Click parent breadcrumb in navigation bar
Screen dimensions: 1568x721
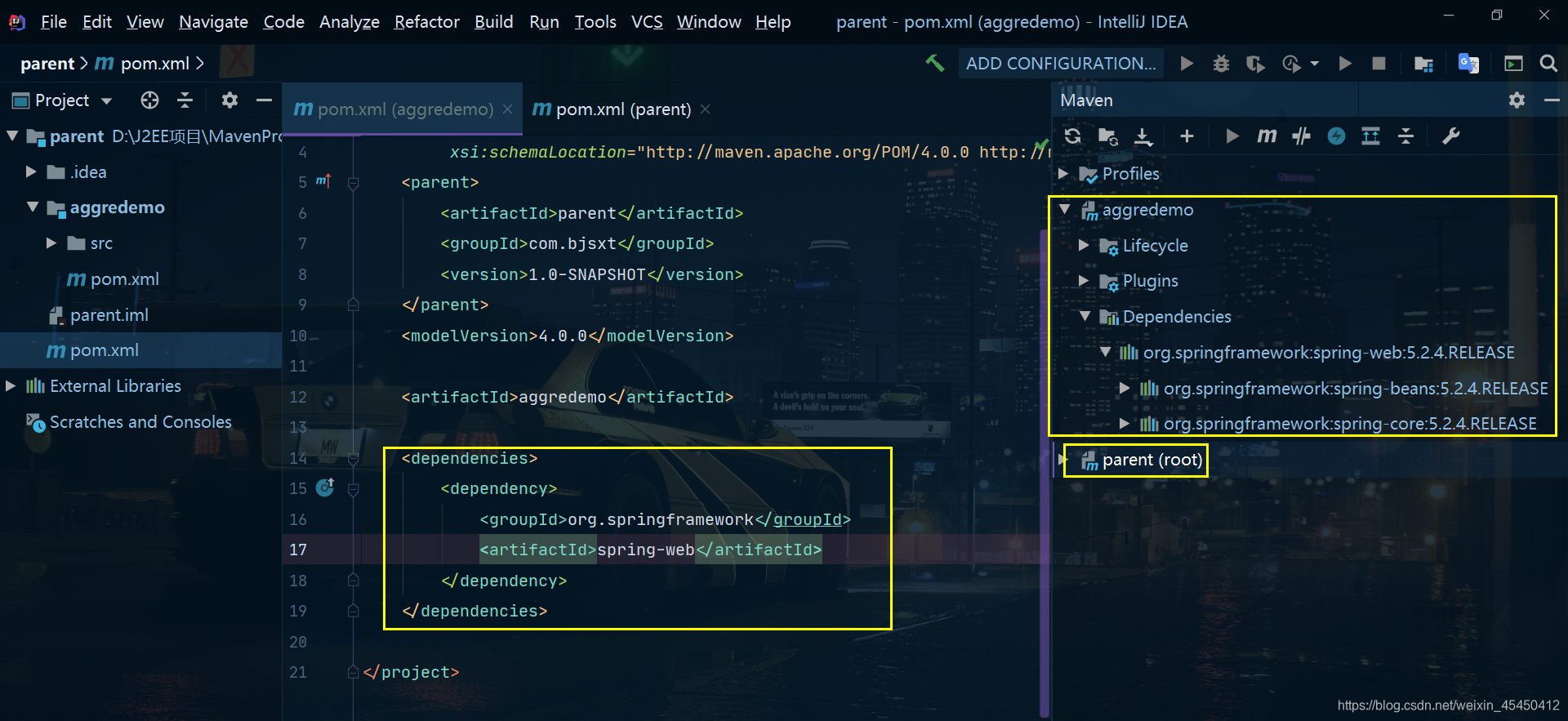point(47,63)
